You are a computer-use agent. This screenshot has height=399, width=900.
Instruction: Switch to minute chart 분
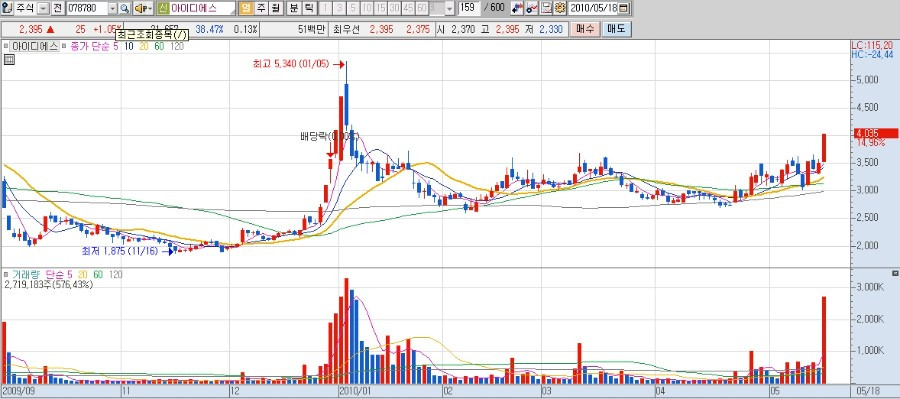pos(293,8)
